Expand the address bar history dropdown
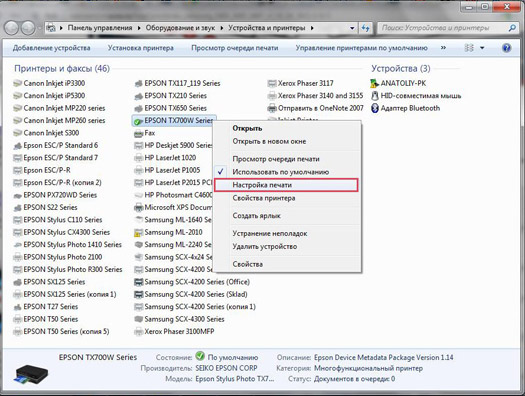This screenshot has width=525, height=396. [352, 28]
